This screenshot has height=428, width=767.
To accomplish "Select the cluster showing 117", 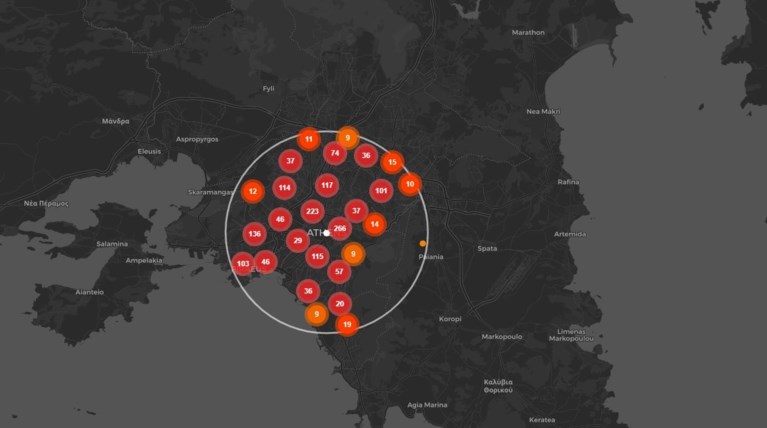I will 327,185.
